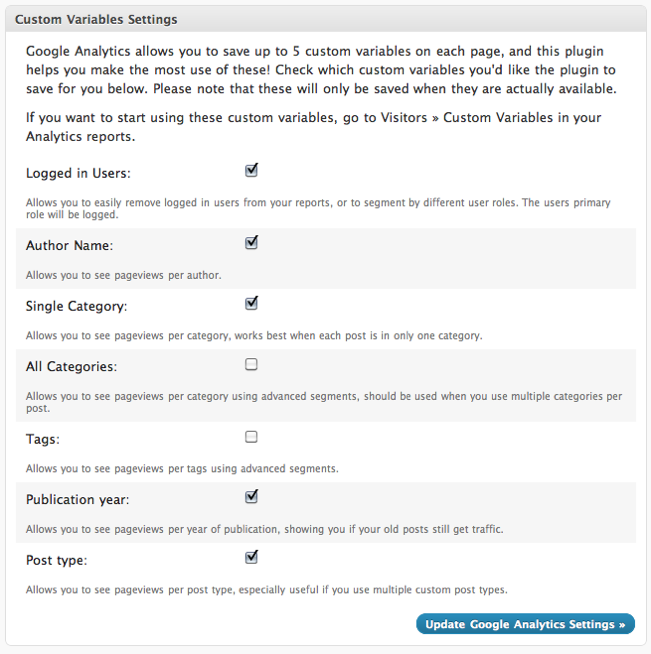Enable the All Categories checkbox
Image resolution: width=651 pixels, height=654 pixels.
click(251, 365)
